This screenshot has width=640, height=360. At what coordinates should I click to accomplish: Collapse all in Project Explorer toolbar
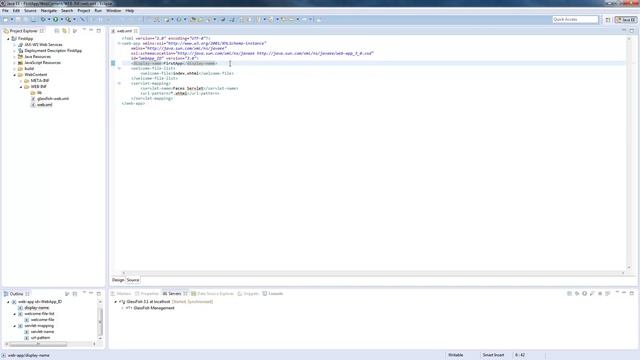[x=57, y=31]
